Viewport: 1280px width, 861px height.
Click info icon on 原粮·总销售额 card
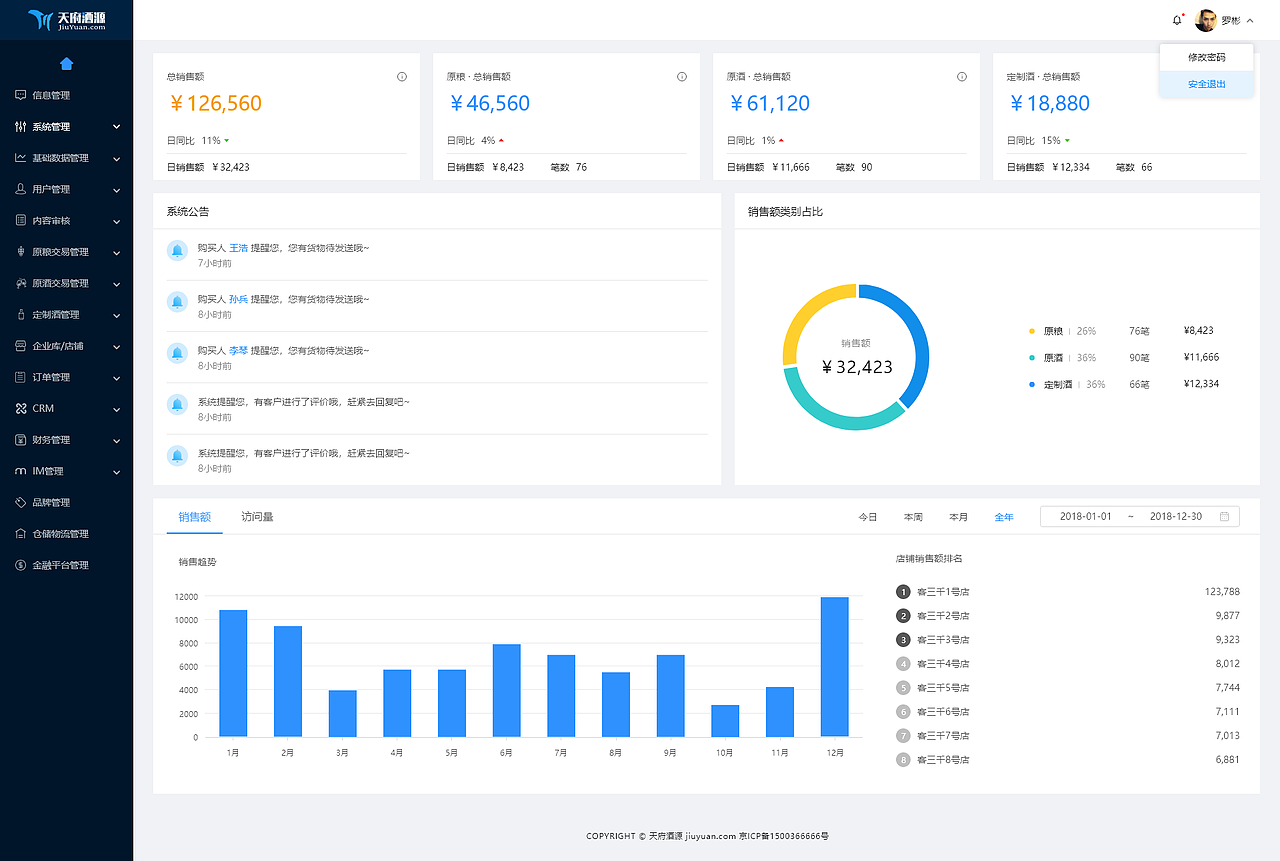pyautogui.click(x=682, y=77)
